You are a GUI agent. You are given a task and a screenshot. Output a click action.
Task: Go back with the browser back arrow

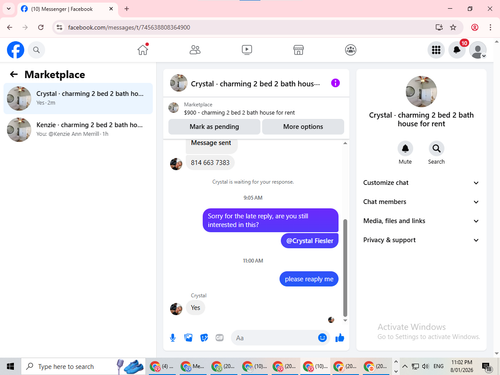coord(9,27)
